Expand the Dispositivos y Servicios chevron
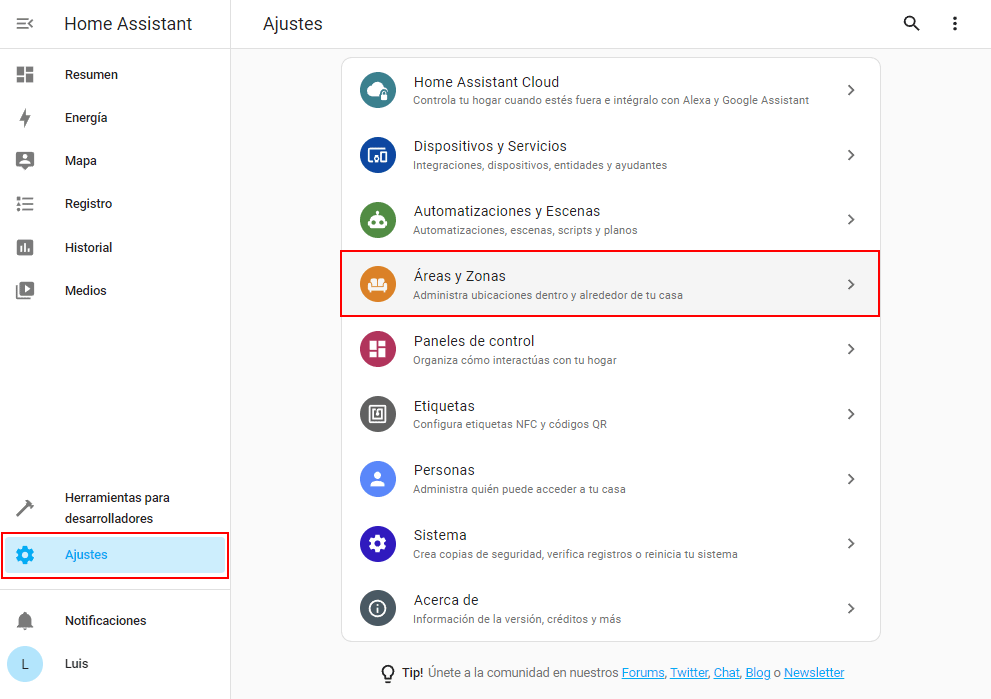Image resolution: width=991 pixels, height=699 pixels. click(x=851, y=155)
